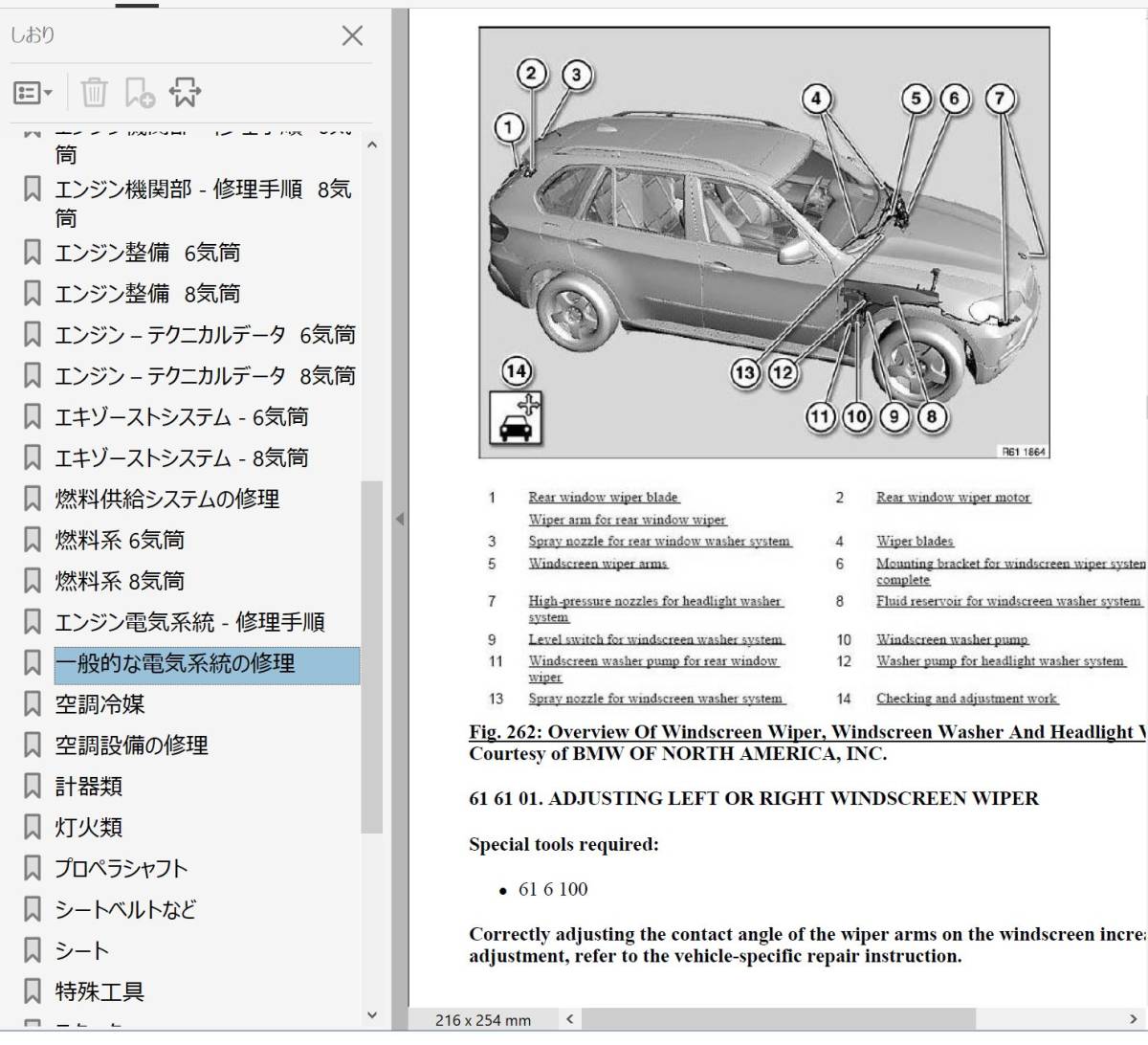Add a new bookmark
1148x1045 pixels.
point(140,93)
